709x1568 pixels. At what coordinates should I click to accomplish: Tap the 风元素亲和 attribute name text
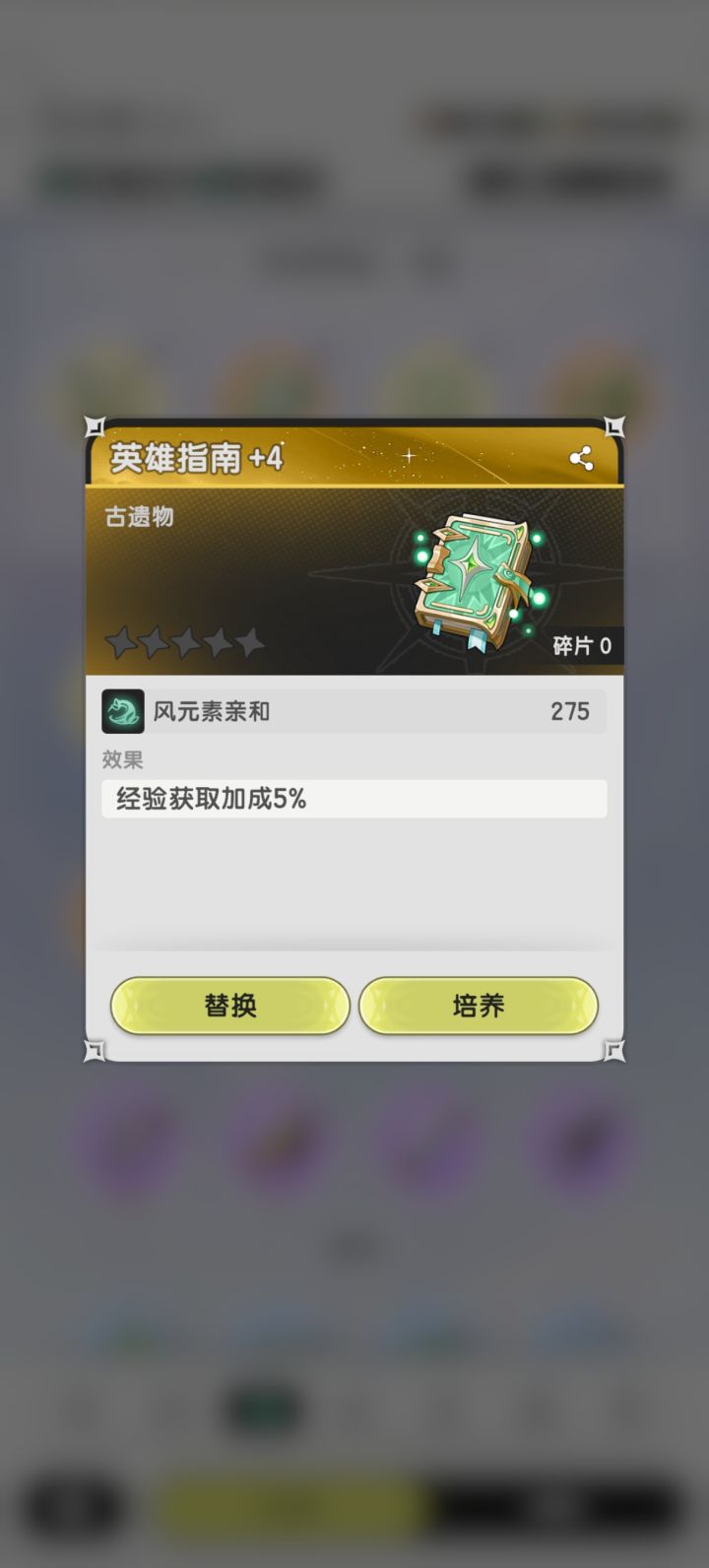pyautogui.click(x=211, y=711)
